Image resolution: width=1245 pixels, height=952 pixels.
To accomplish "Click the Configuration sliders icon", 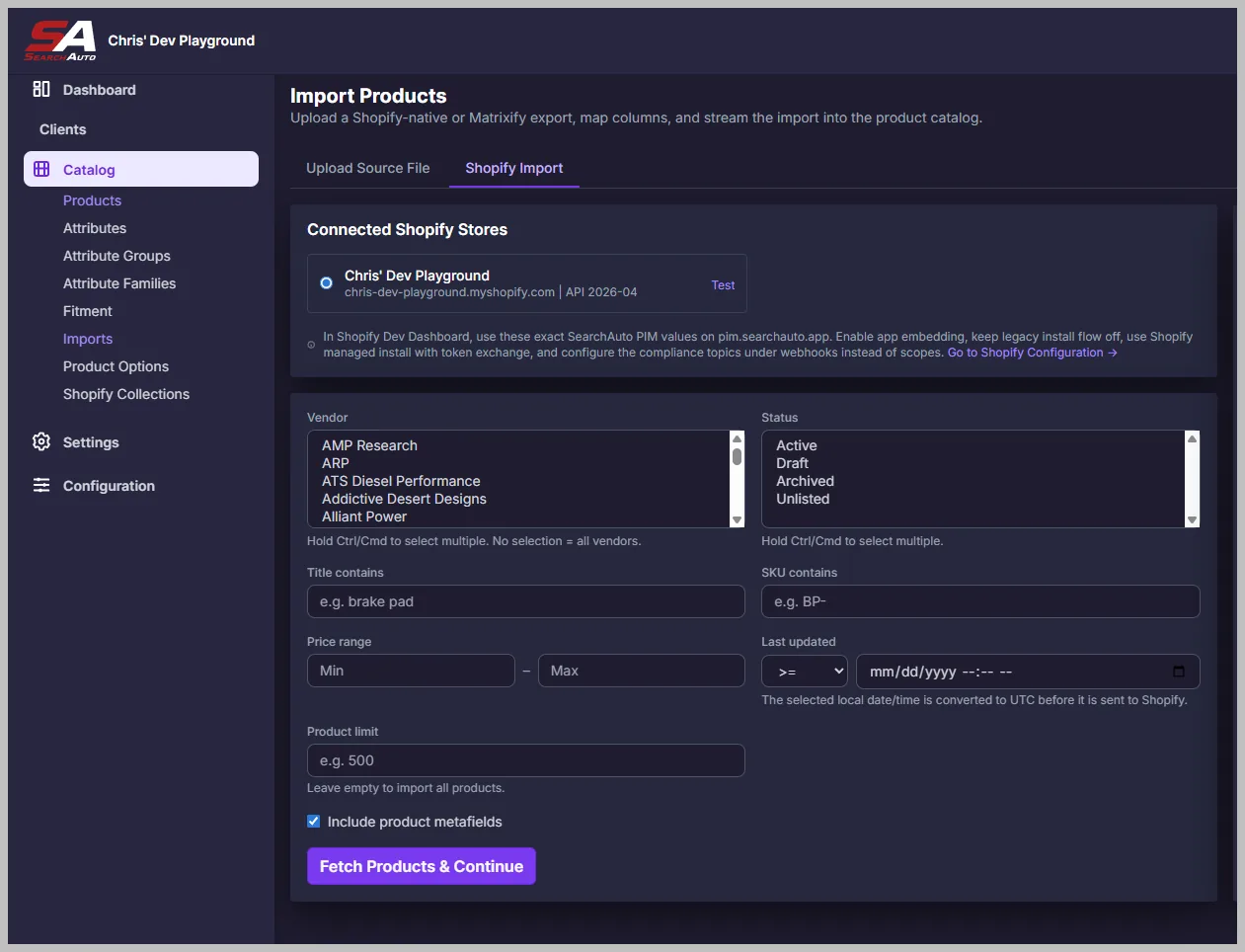I will pyautogui.click(x=41, y=485).
